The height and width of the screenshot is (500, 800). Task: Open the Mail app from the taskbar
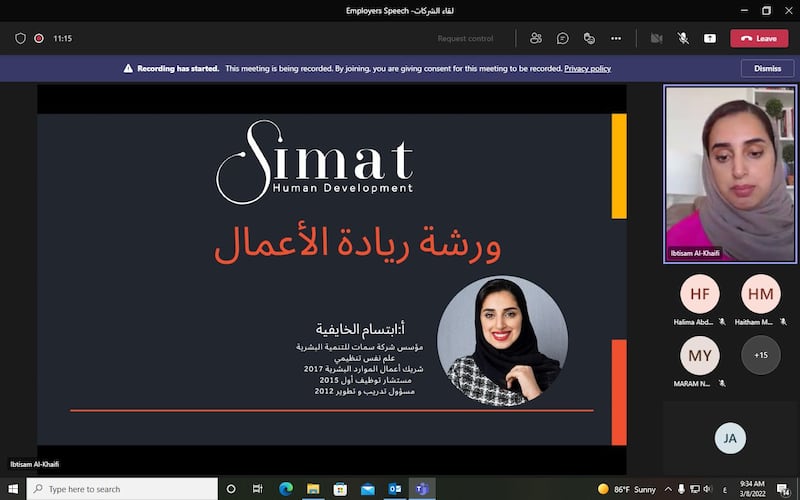(x=367, y=489)
